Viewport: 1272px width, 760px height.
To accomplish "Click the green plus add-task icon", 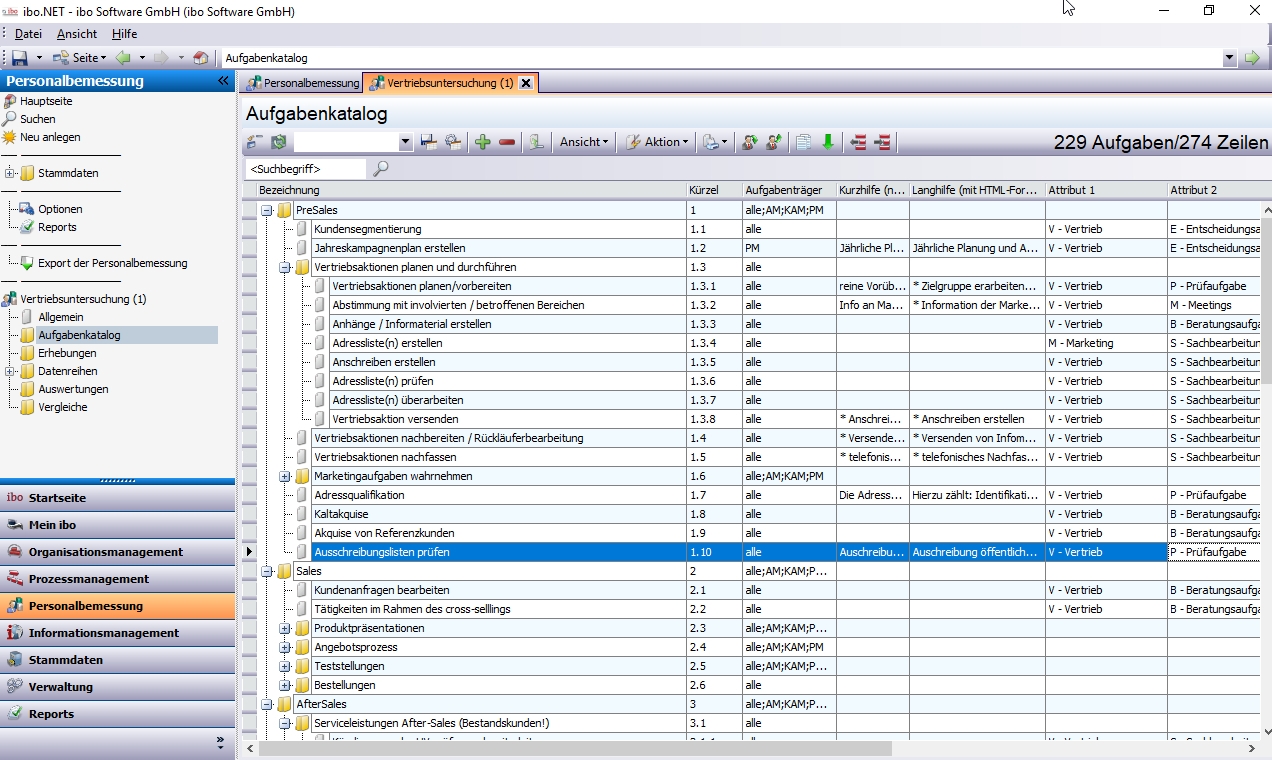I will click(x=483, y=143).
